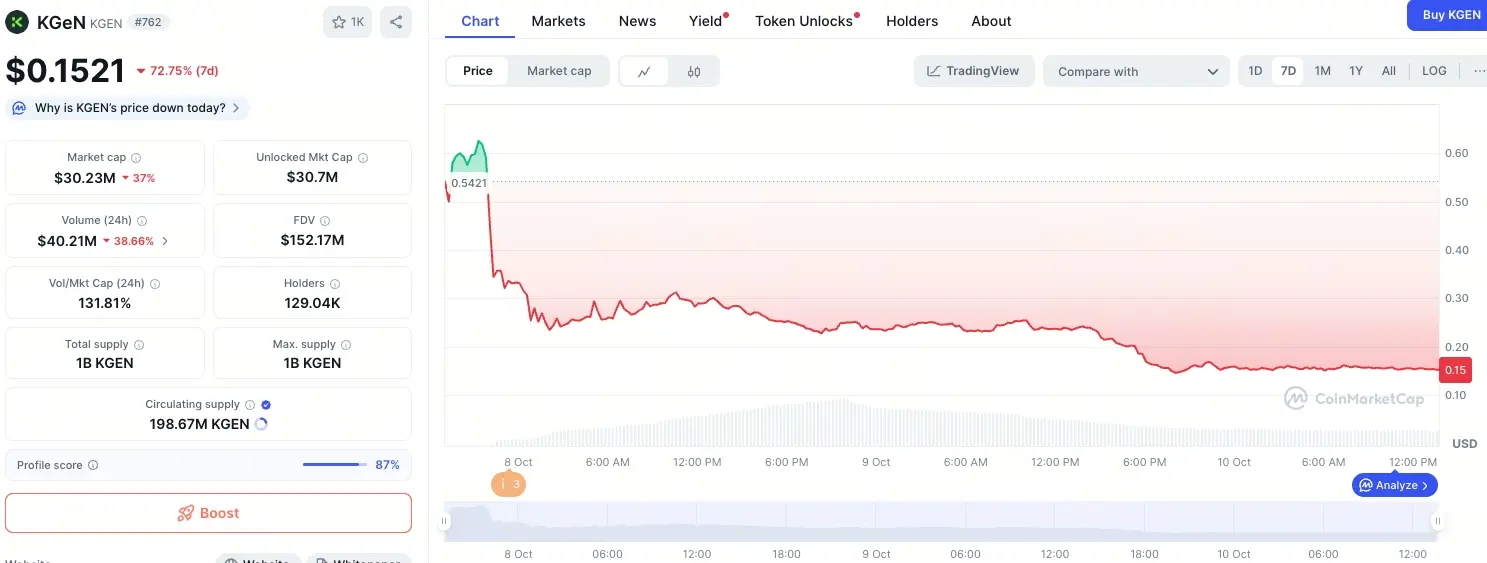The image size is (1487, 563).
Task: Open Holders info icon
Action: 334,284
